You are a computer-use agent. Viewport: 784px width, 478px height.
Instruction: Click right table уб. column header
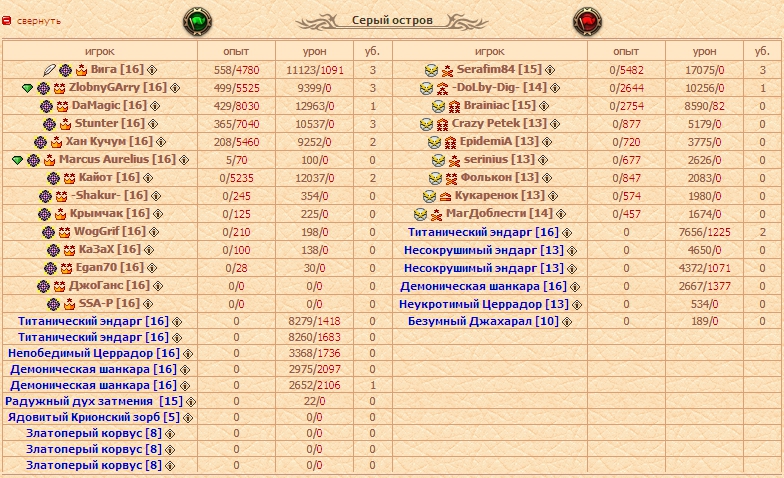point(762,51)
